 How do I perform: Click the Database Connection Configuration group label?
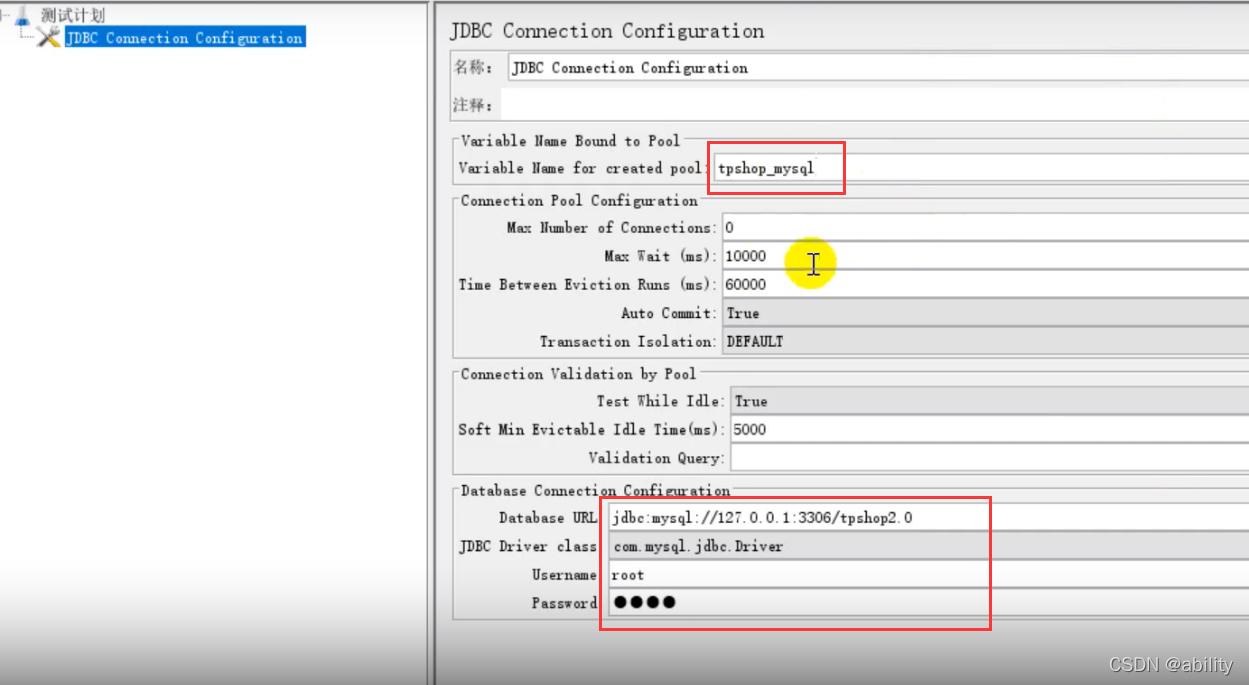[x=595, y=491]
